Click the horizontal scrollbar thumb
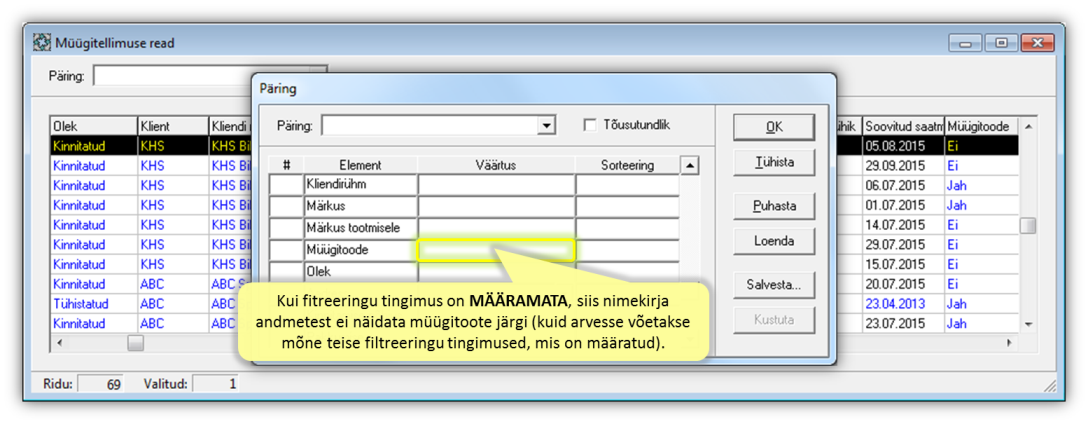Viewport: 1088px width, 424px height. click(x=135, y=343)
